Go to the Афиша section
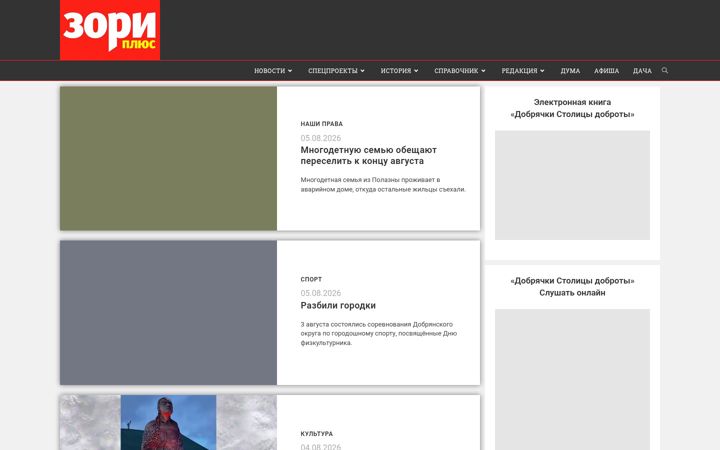720x450 pixels. coord(607,71)
